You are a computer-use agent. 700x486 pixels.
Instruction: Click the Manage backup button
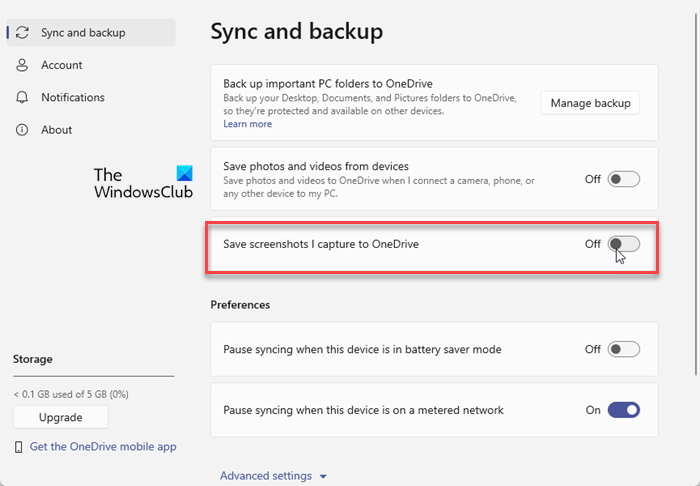(590, 103)
